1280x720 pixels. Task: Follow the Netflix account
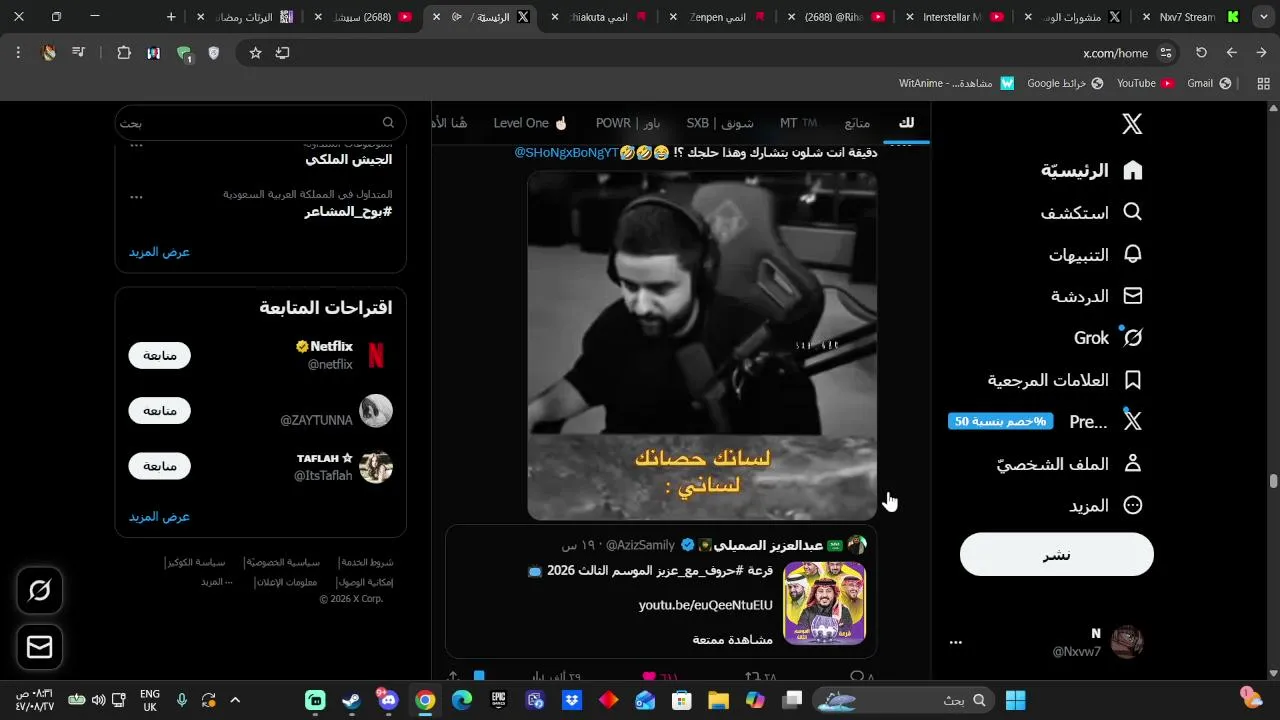(x=159, y=355)
